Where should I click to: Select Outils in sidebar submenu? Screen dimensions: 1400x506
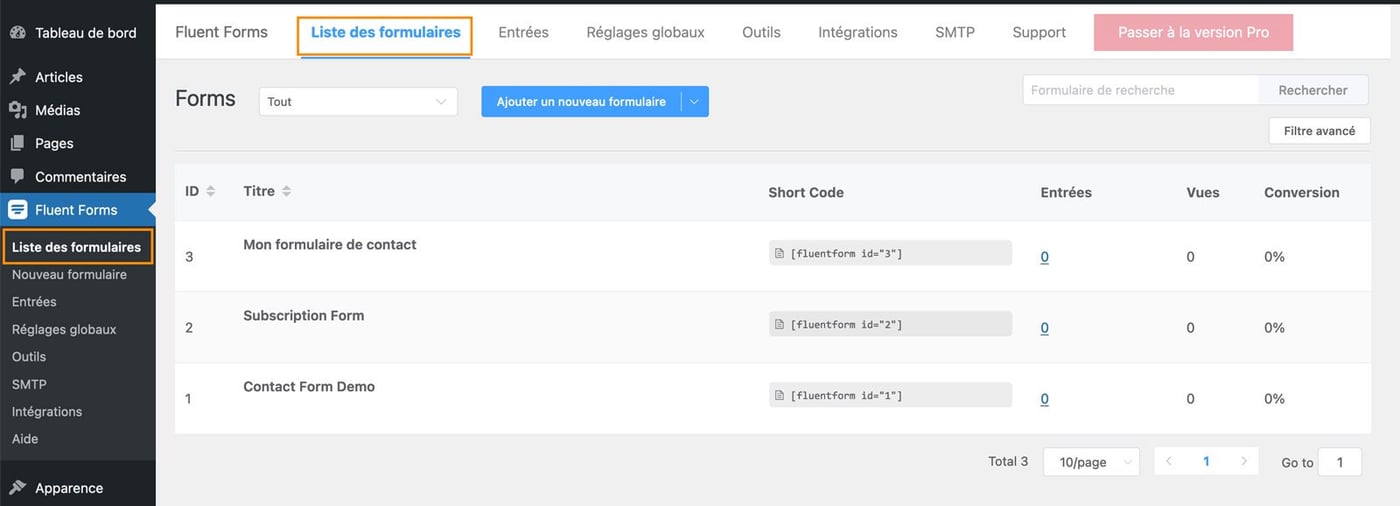29,356
